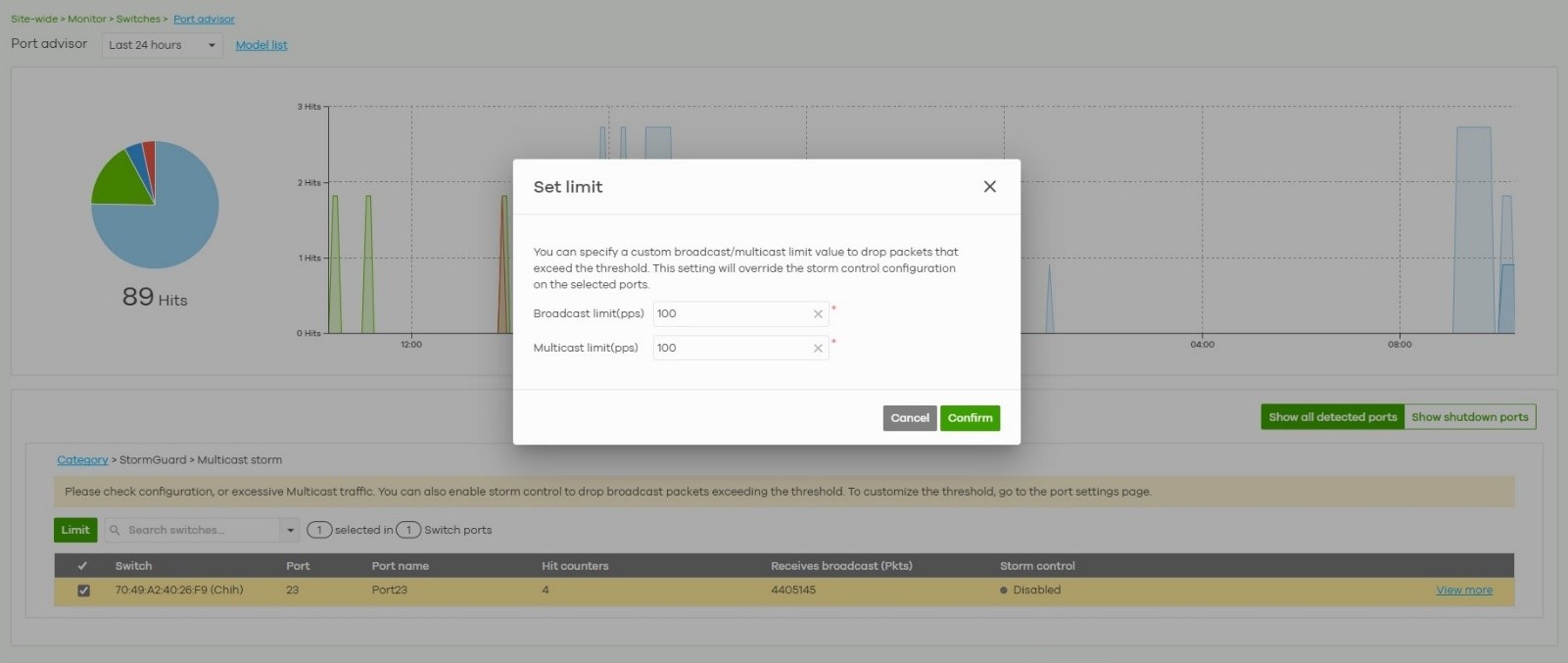This screenshot has width=1568, height=663.
Task: Click the 12:00 time axis label
Action: 411,345
